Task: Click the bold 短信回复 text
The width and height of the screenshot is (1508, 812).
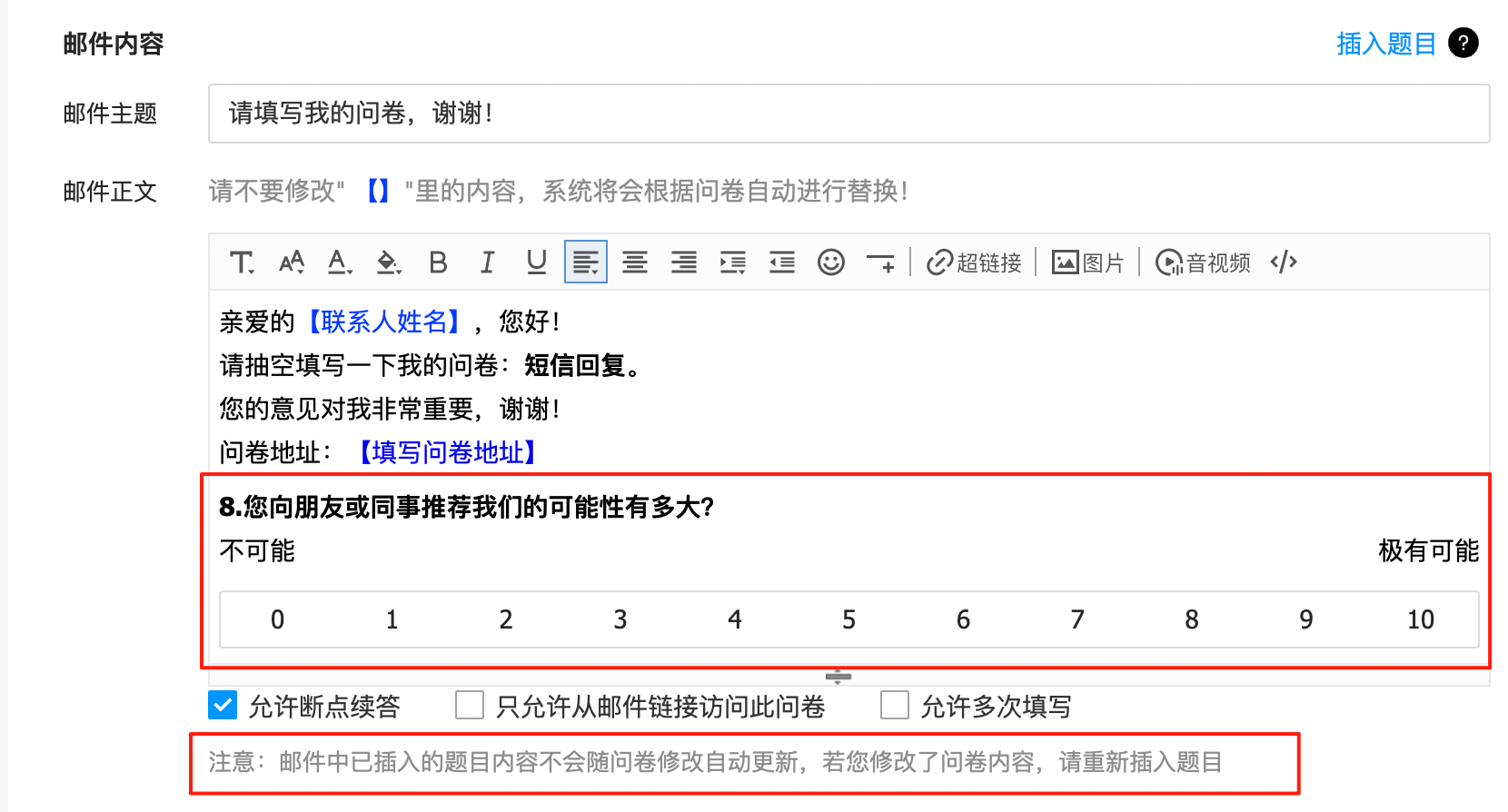Action: point(575,365)
